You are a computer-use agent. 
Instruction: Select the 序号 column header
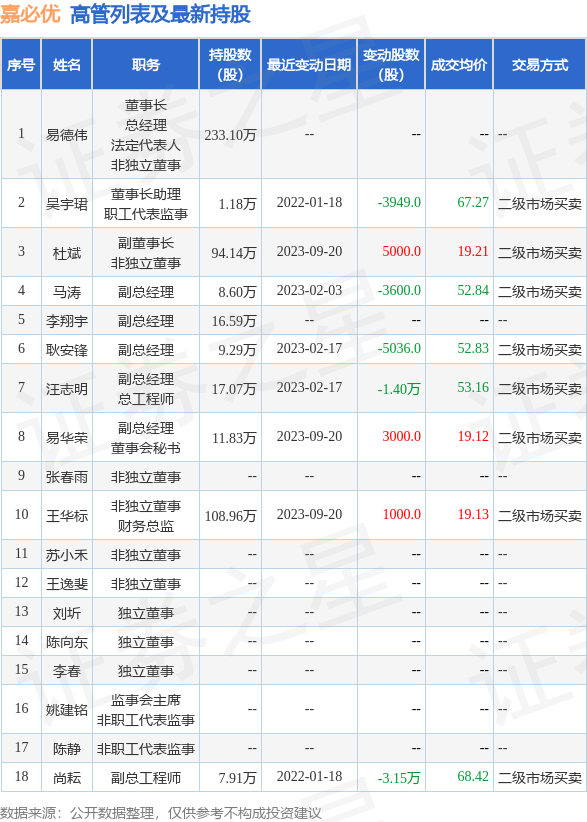(x=21, y=65)
